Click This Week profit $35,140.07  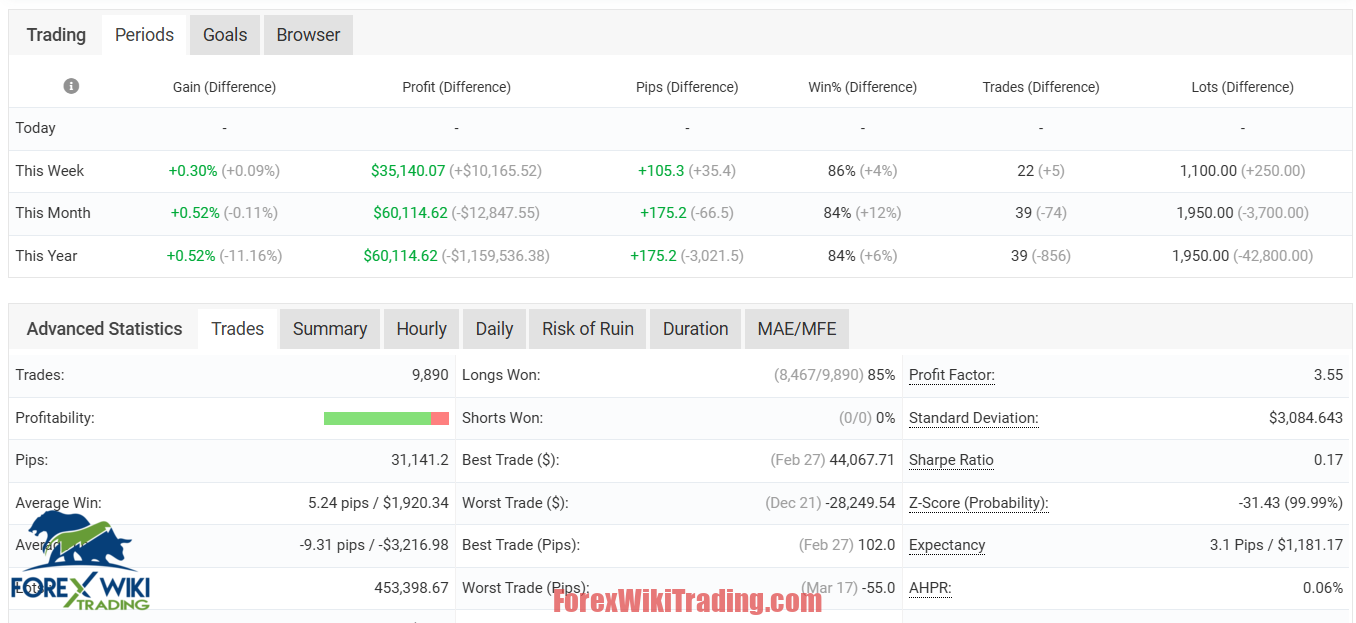(x=408, y=171)
